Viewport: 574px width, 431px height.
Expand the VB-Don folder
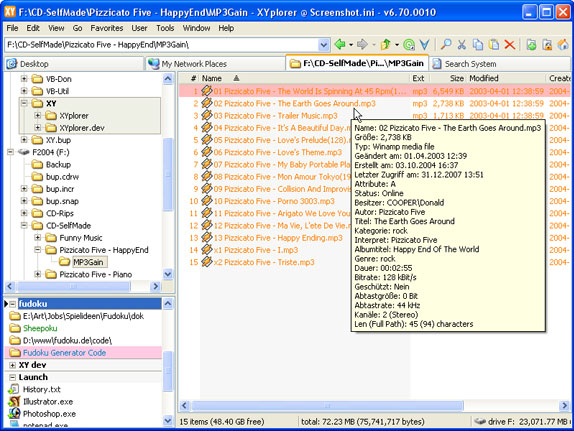pos(24,79)
